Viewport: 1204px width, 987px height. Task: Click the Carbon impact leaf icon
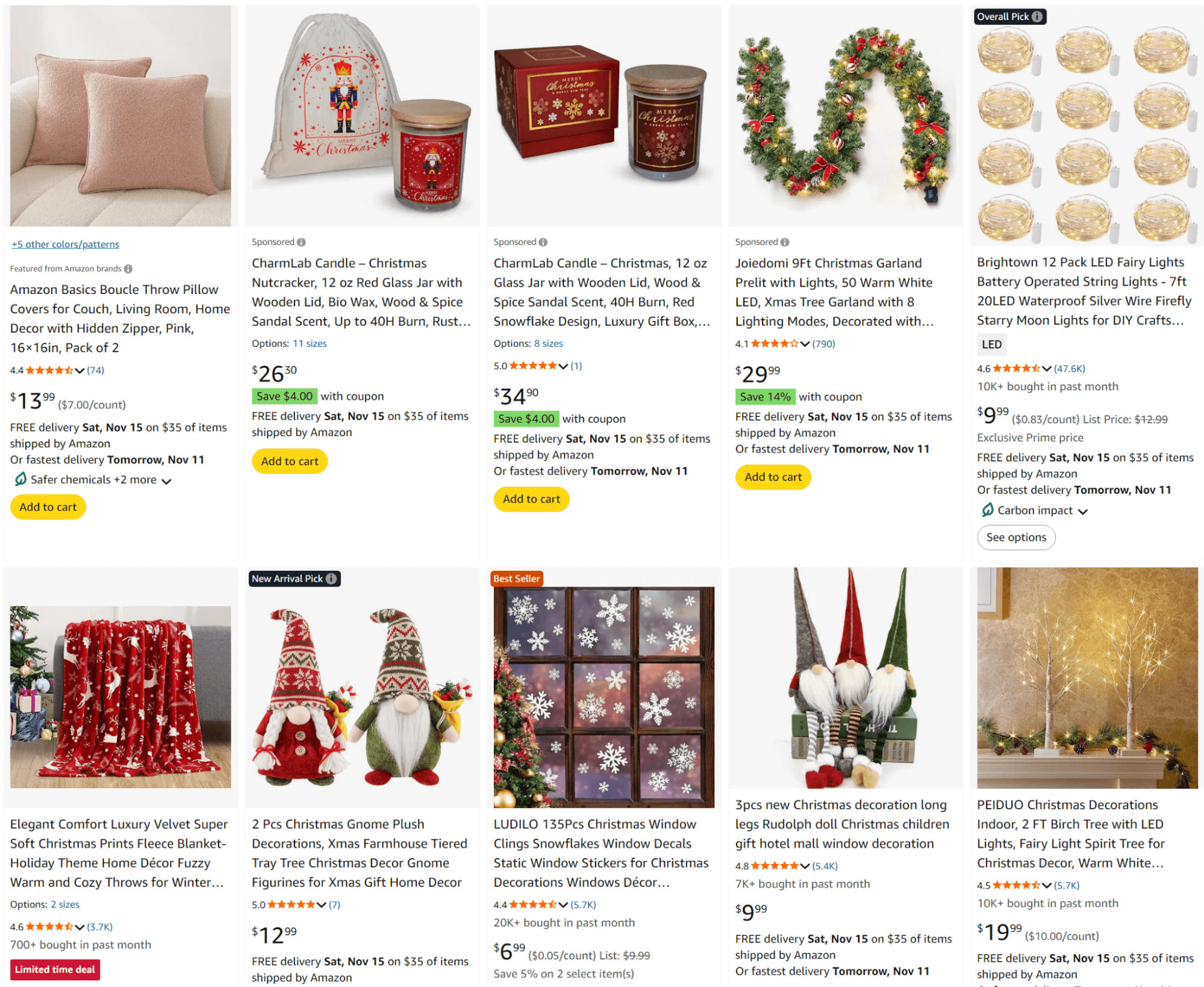click(x=987, y=510)
